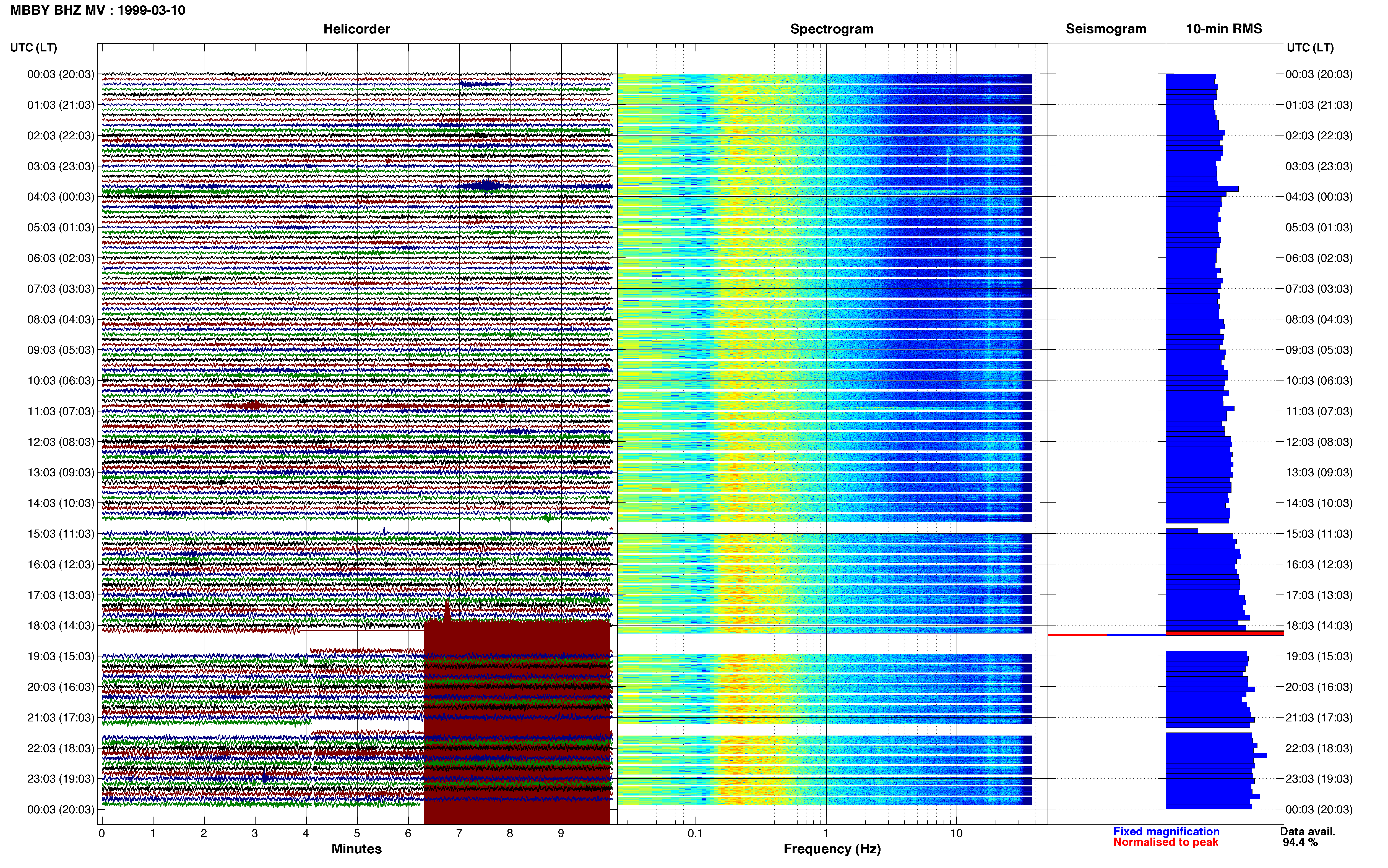The width and height of the screenshot is (1388, 868).
Task: Pick the right-axis time label 17:03 (13:03)
Action: point(1319,595)
